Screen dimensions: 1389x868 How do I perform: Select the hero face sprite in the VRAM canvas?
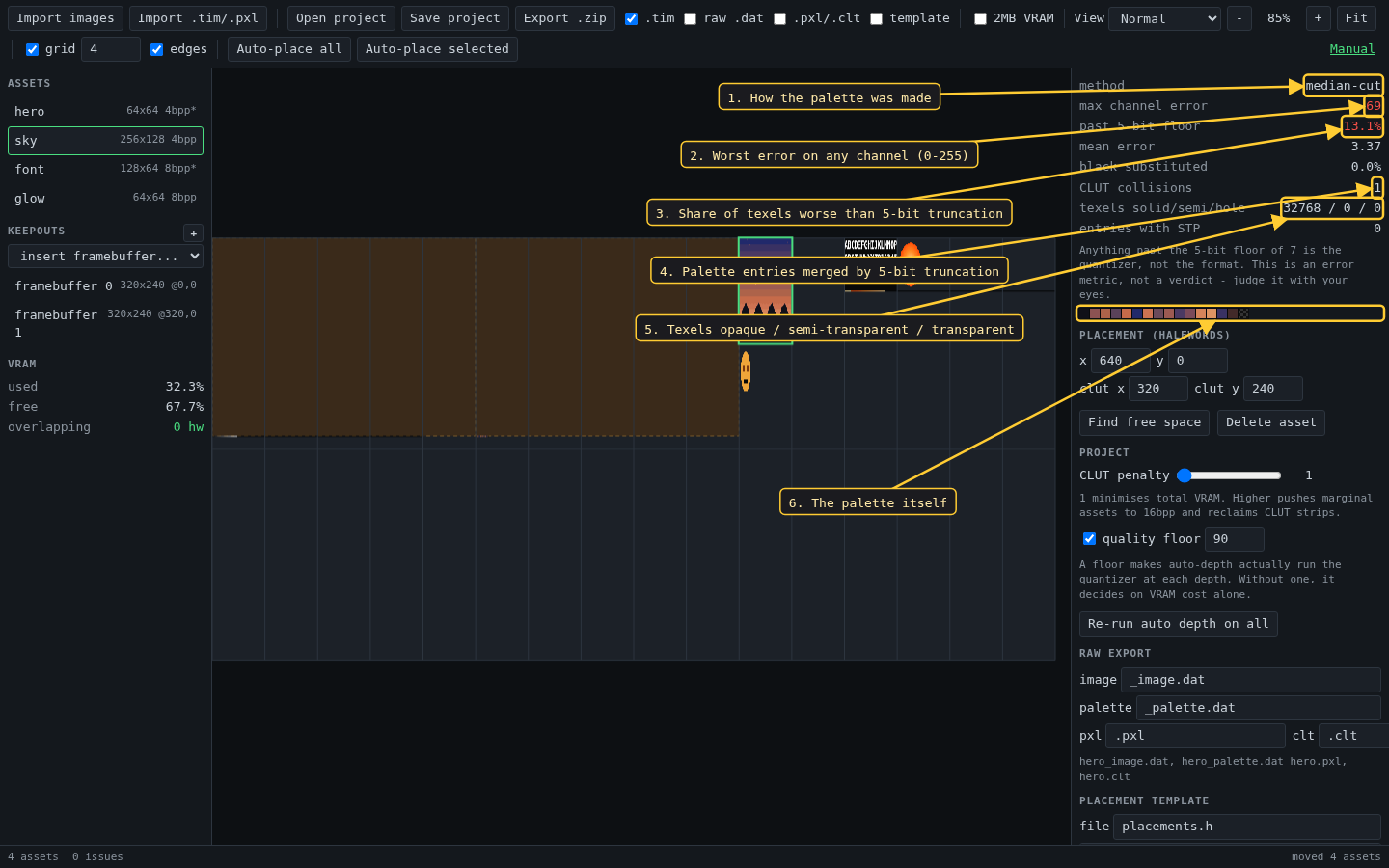[x=746, y=371]
